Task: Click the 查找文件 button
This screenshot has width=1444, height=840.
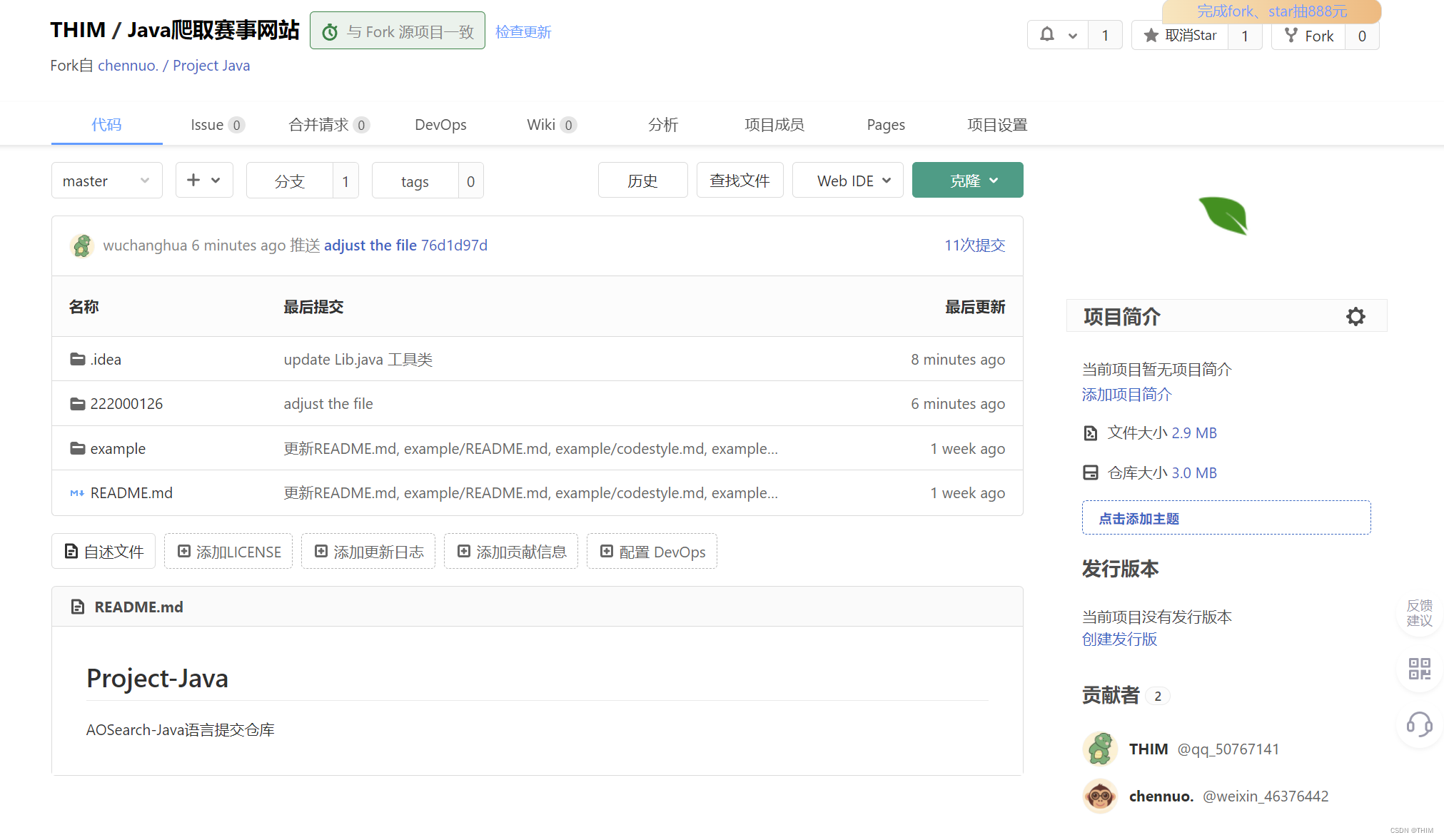Action: 739,181
